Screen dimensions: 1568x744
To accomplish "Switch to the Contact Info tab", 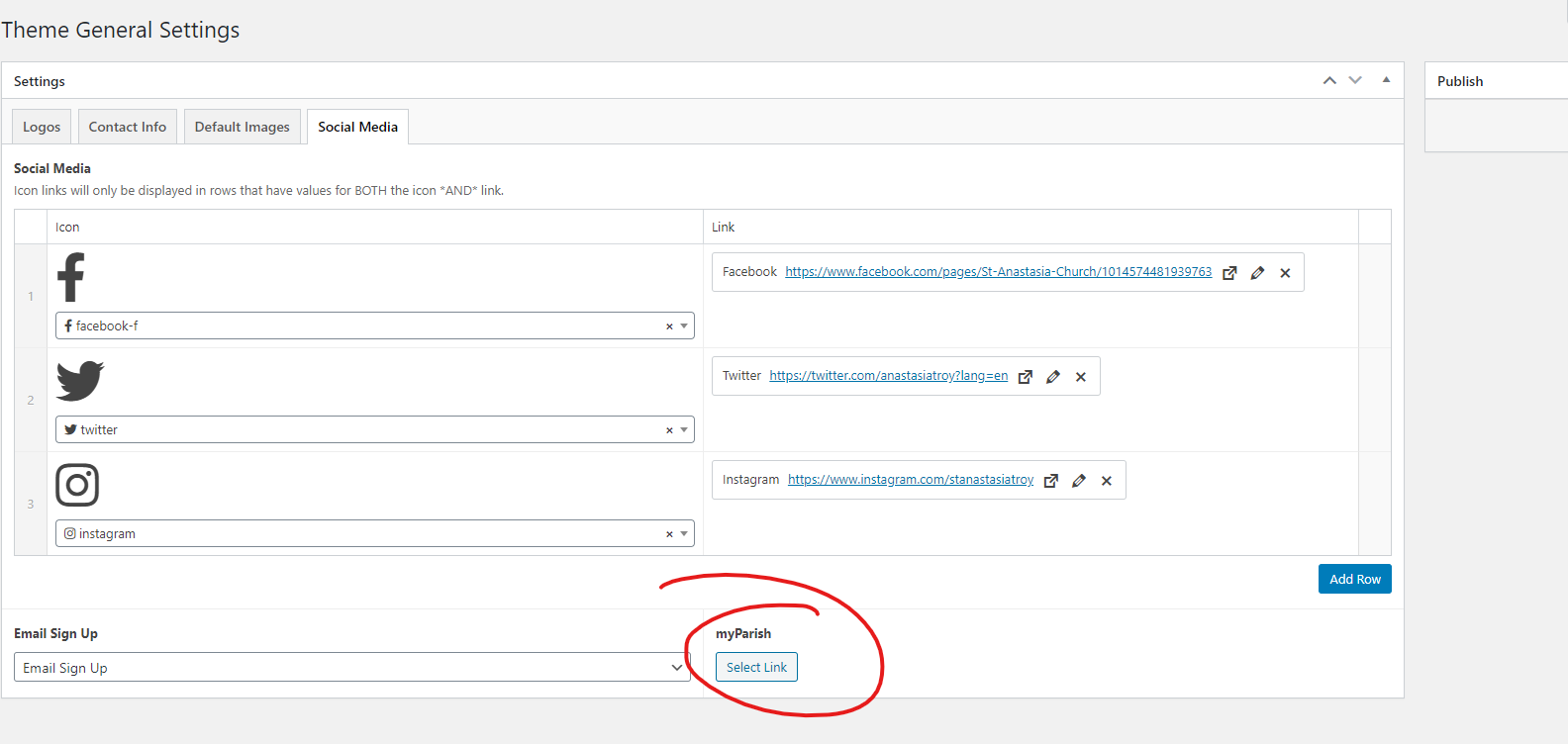I will tap(128, 127).
